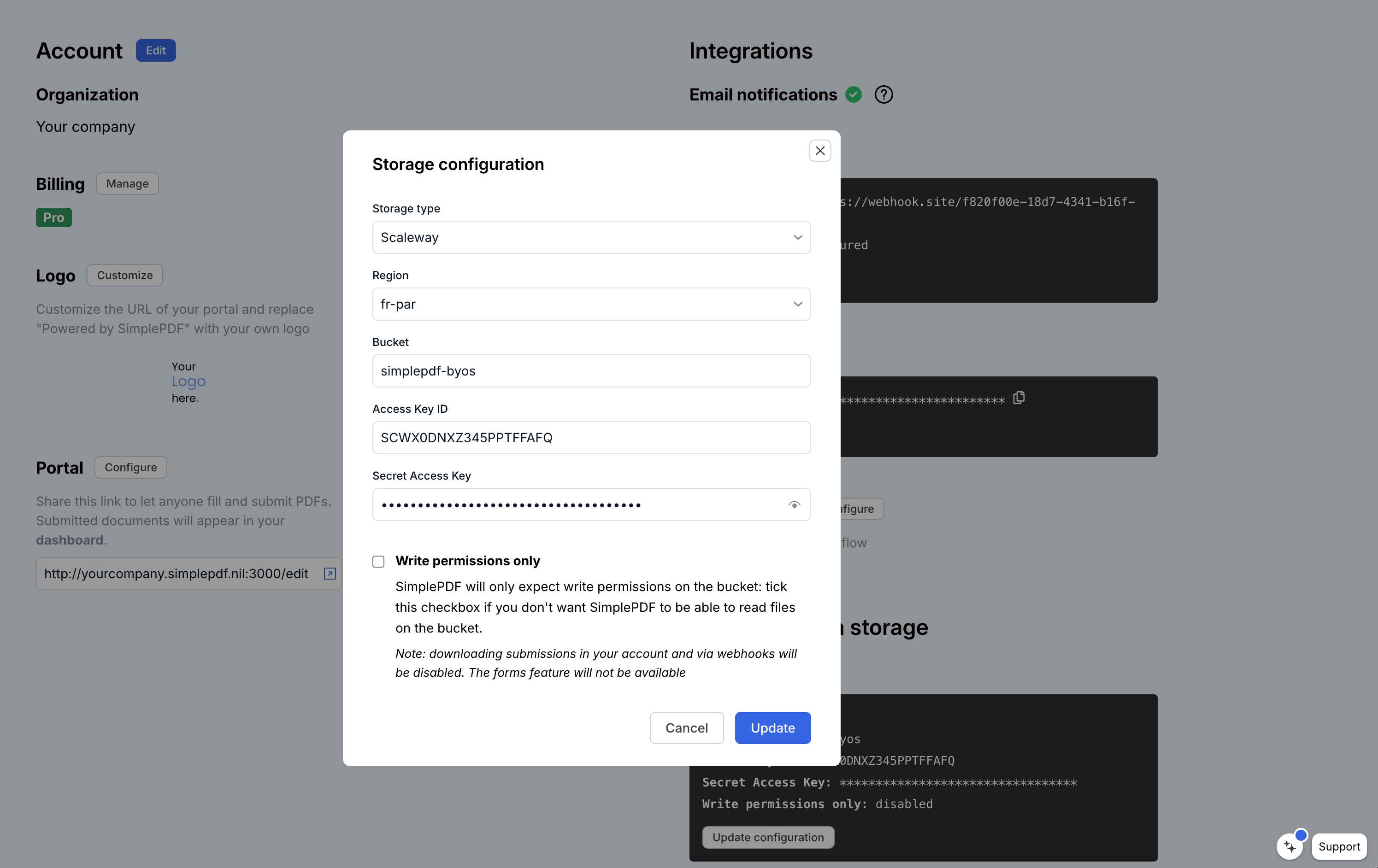Click the webhook.site URL text
Viewport: 1378px width, 868px height.
tap(988, 202)
